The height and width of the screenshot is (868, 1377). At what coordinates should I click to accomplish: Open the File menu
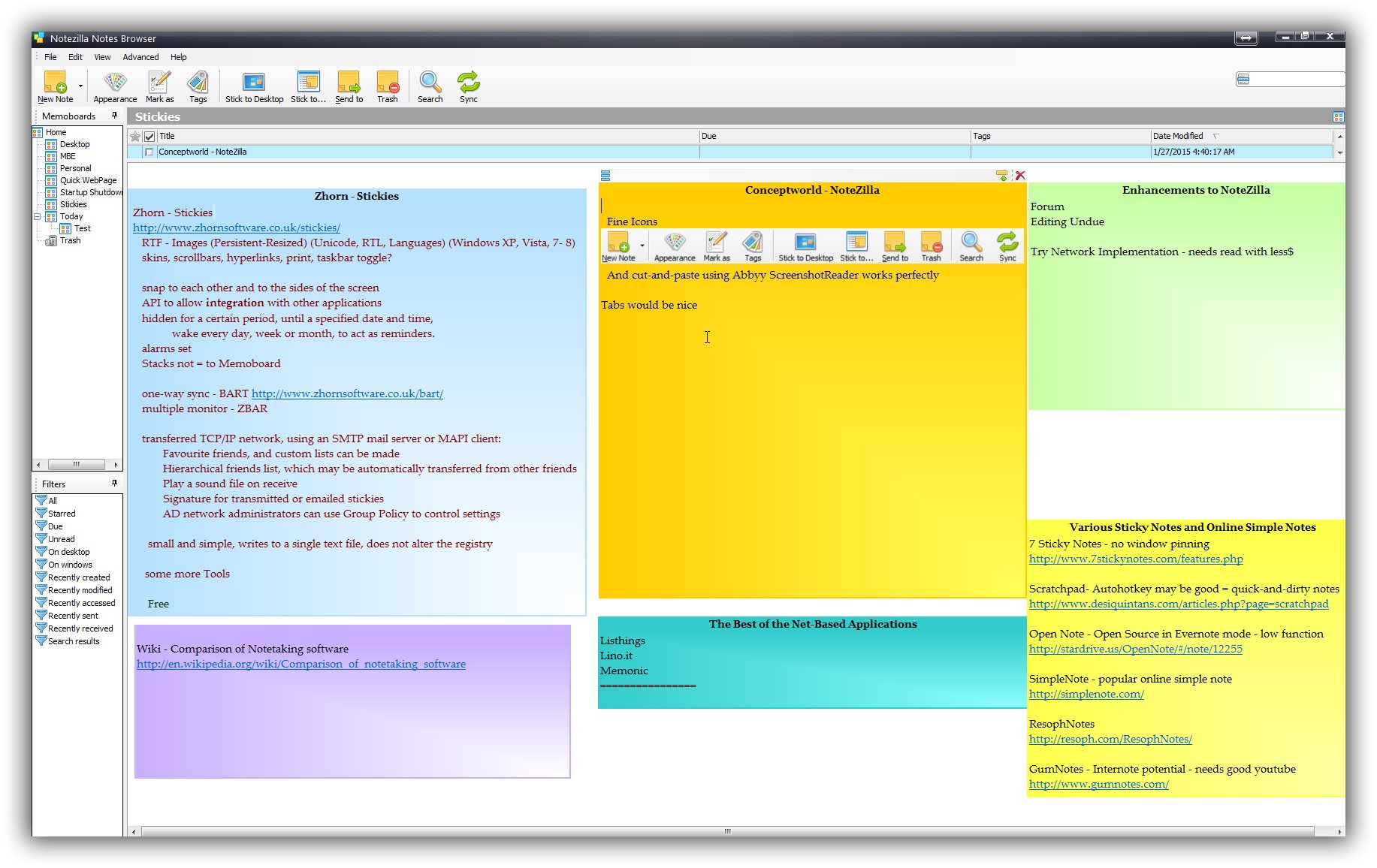pos(50,57)
